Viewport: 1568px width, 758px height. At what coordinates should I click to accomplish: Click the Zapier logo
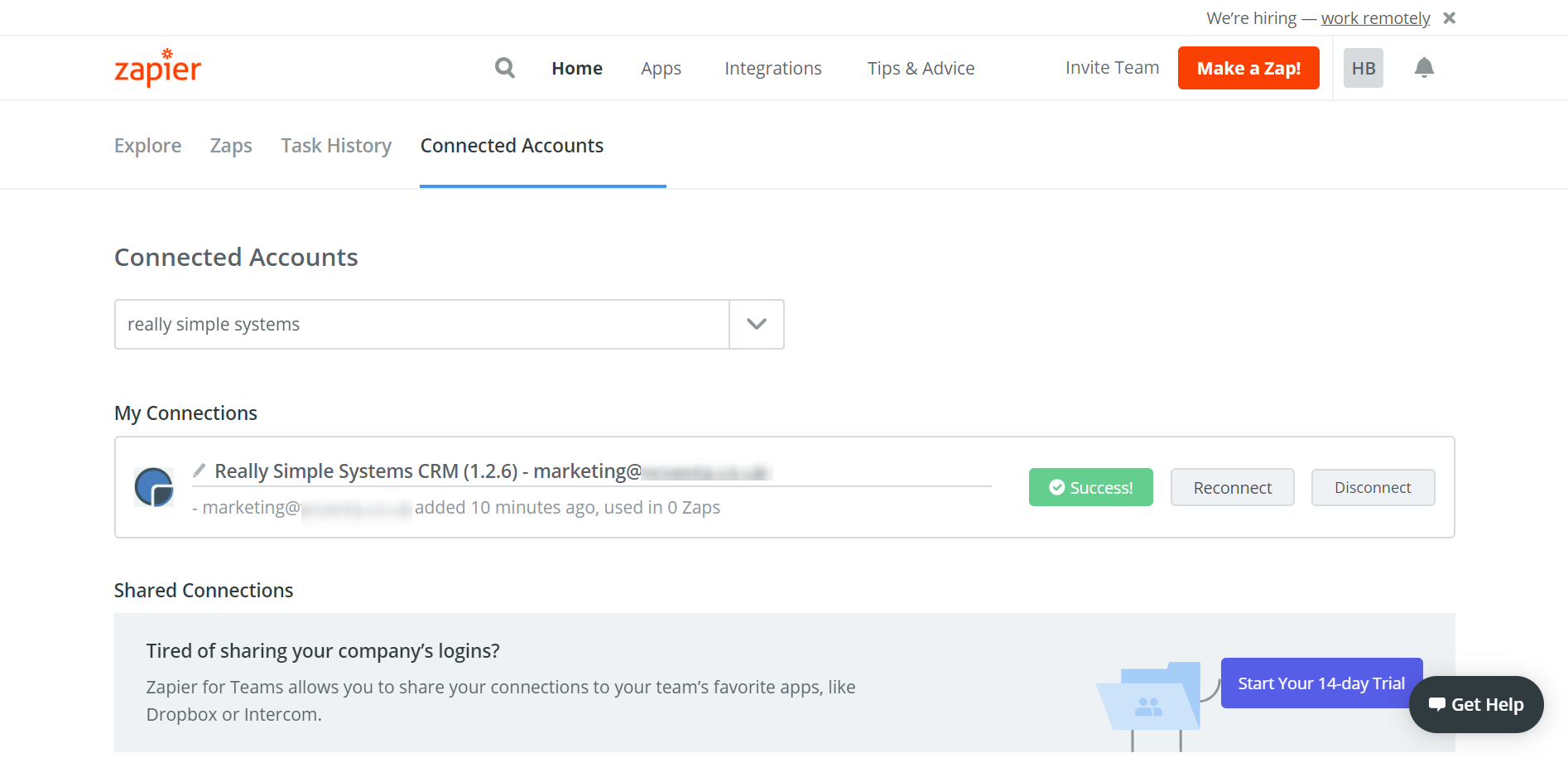point(157,68)
